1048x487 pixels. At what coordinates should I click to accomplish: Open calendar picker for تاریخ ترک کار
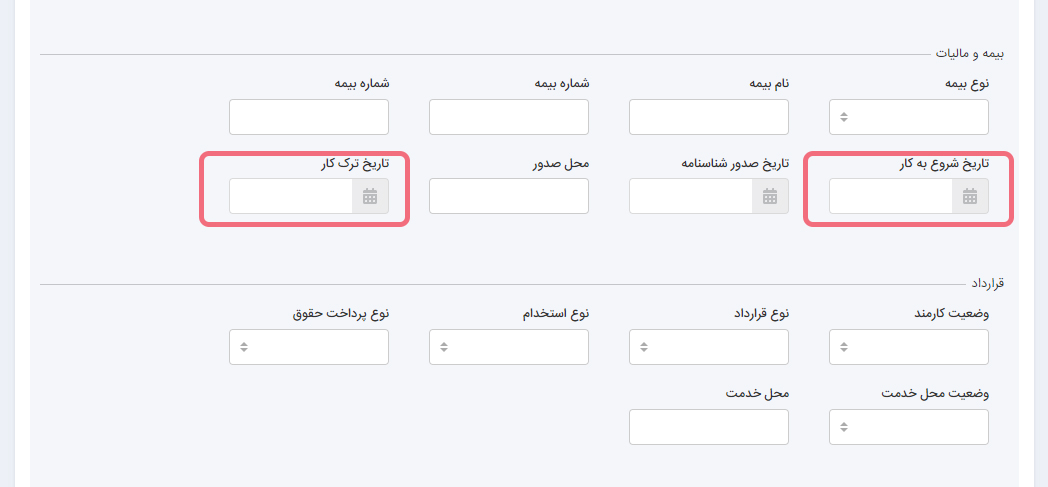point(369,197)
